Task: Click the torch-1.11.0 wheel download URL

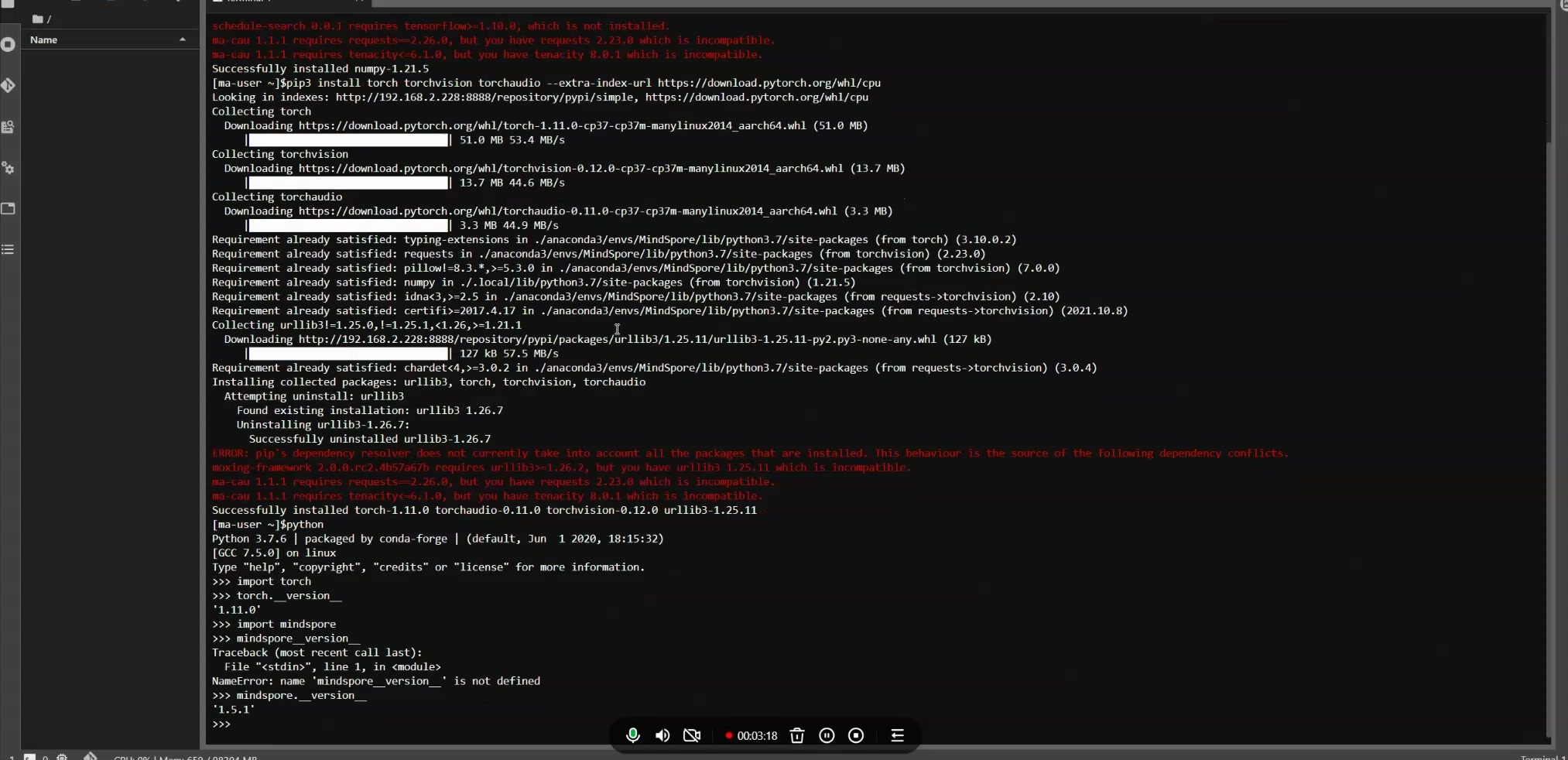Action: tap(553, 125)
